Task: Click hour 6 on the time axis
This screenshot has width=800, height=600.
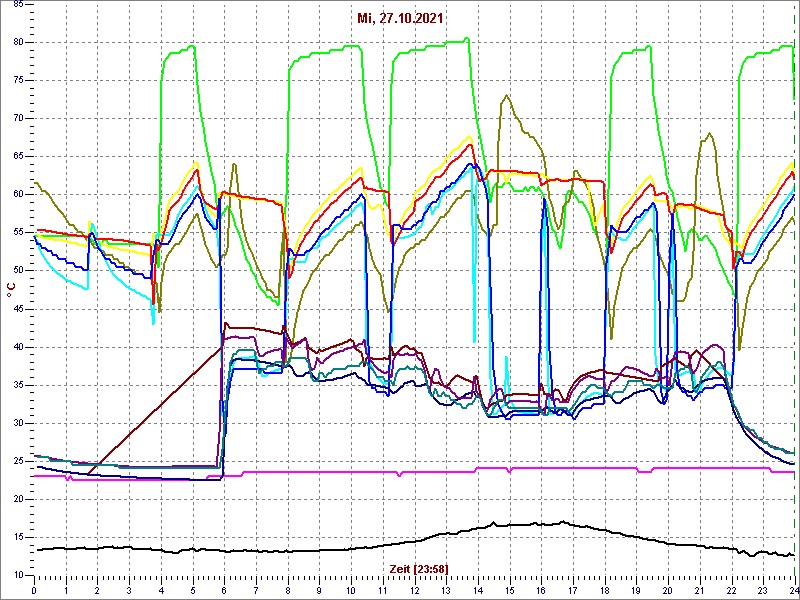Action: [x=224, y=588]
